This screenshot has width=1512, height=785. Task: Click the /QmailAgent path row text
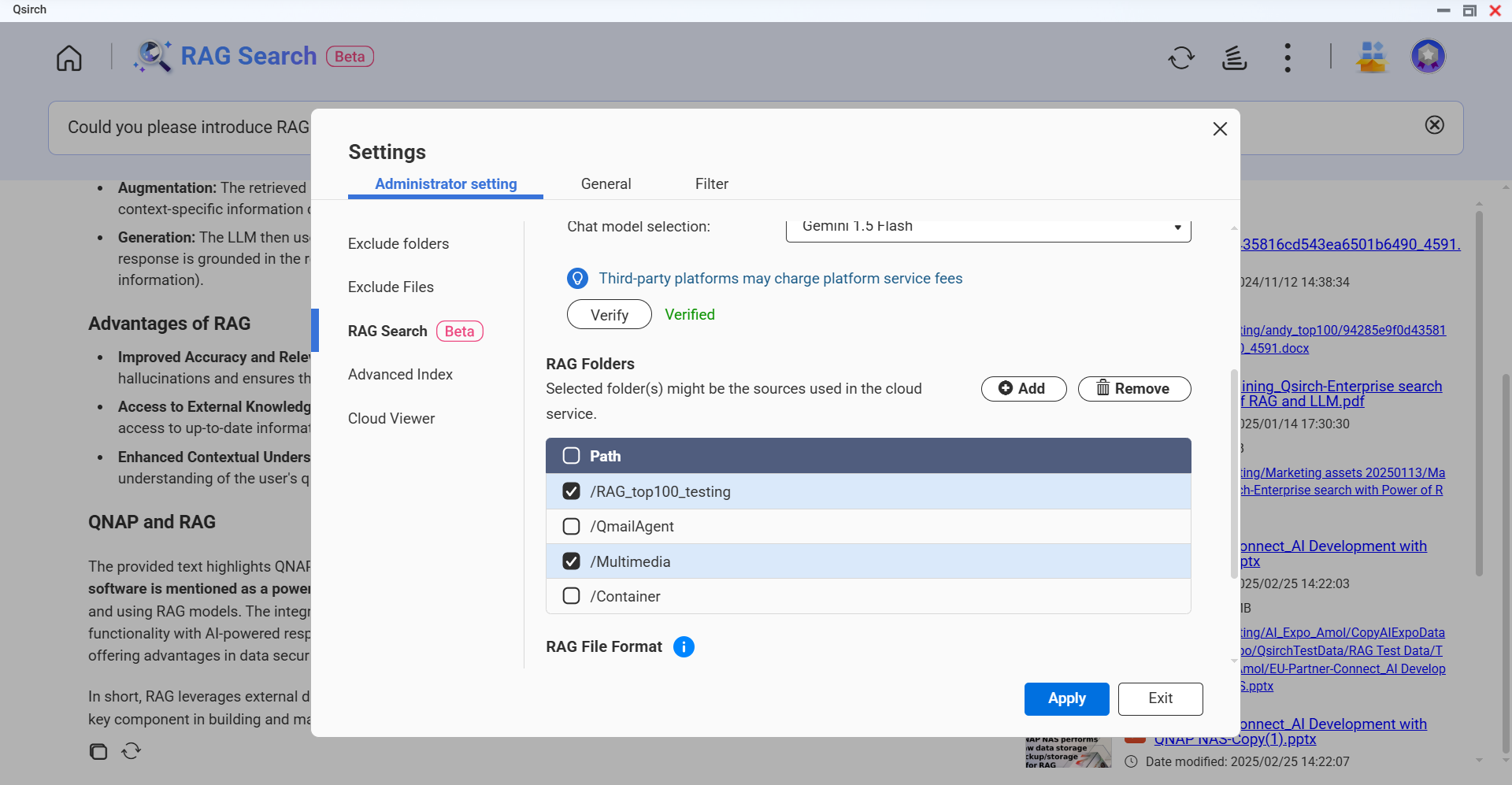click(x=632, y=527)
